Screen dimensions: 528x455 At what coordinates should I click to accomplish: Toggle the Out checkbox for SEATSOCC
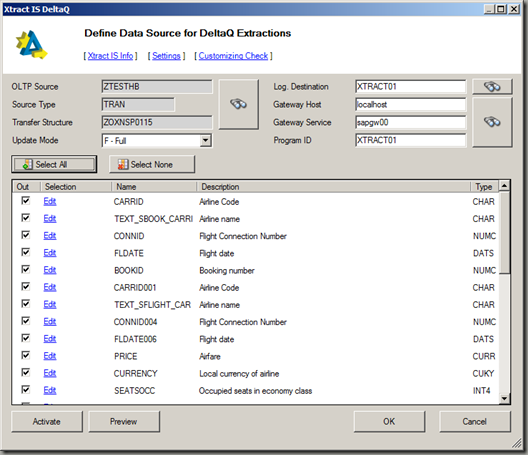pos(26,390)
